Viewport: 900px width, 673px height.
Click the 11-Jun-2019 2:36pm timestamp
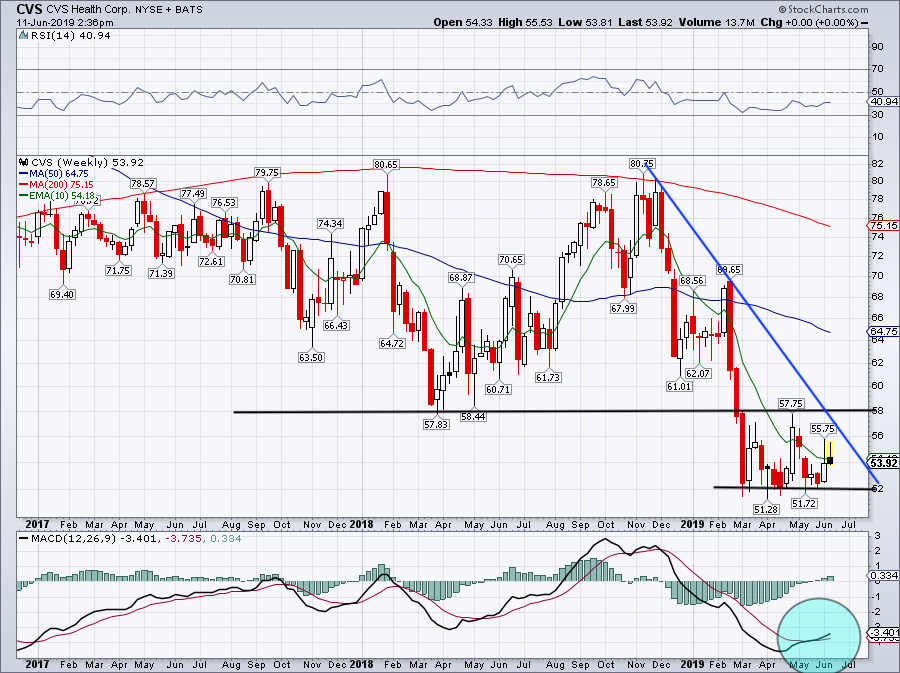tap(65, 23)
